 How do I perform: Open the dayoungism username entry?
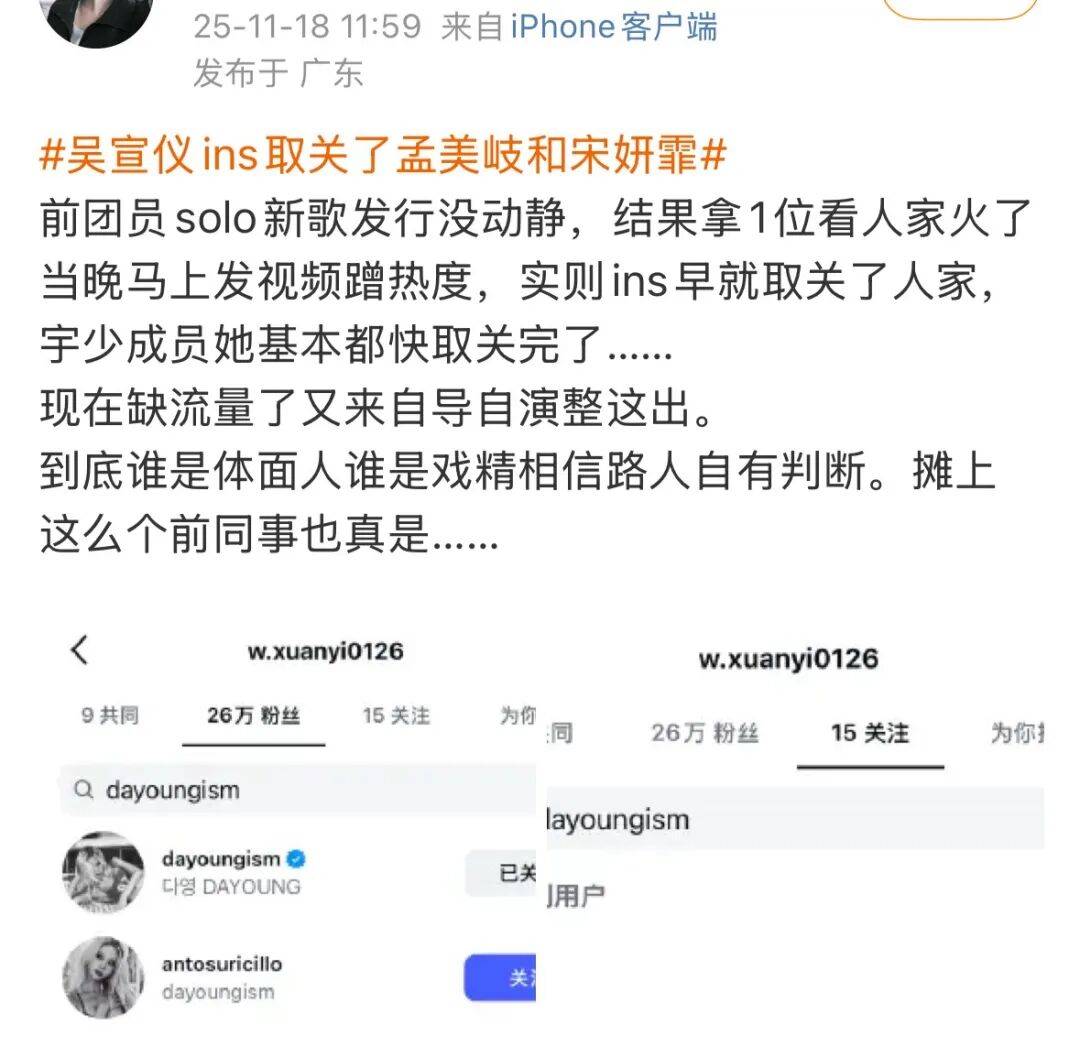click(x=220, y=859)
